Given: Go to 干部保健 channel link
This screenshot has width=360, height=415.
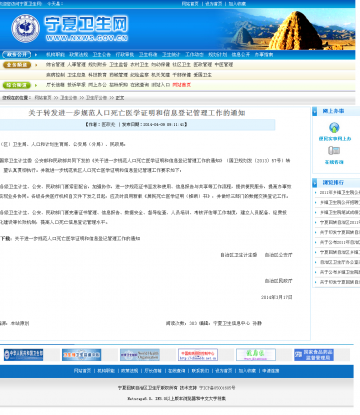Looking at the screenshot, I should (181, 75).
